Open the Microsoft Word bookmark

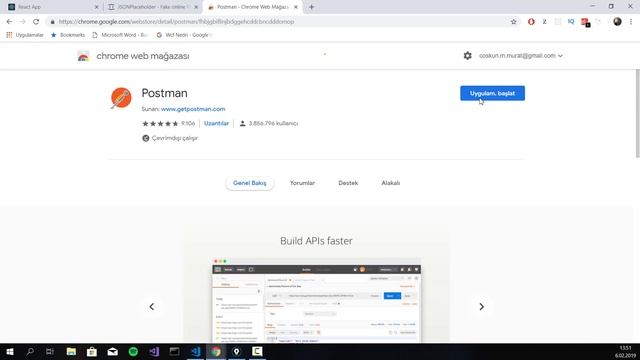[x=120, y=35]
